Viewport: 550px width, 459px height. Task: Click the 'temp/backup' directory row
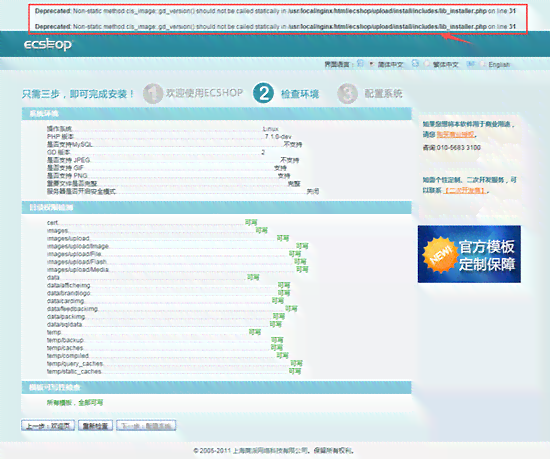click(x=165, y=340)
